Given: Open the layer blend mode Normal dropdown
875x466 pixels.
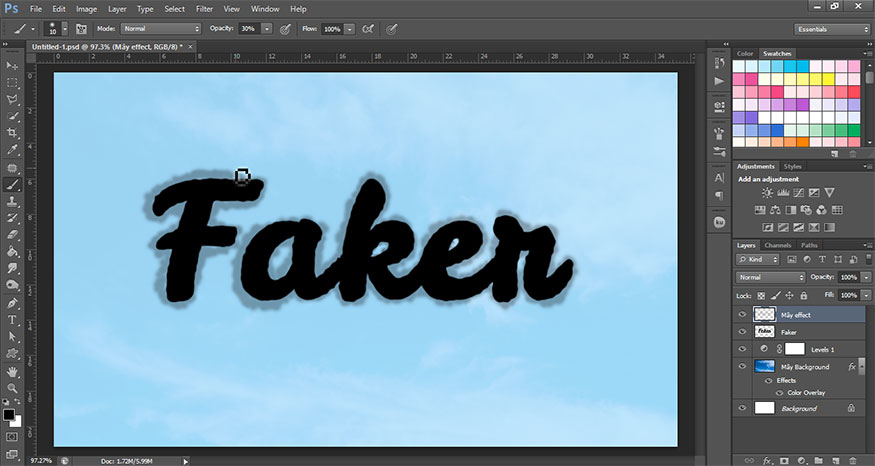Looking at the screenshot, I should [x=771, y=277].
